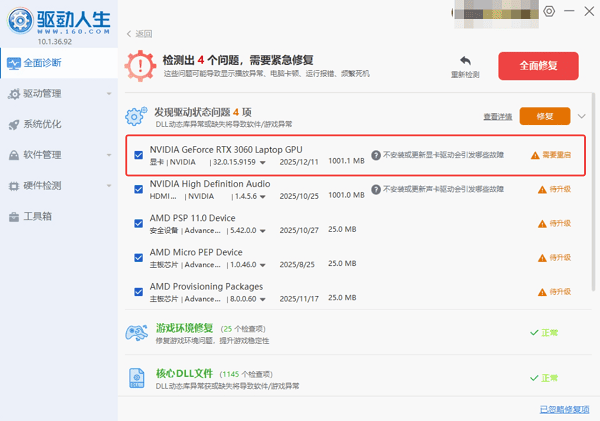Click the 游戏环境修复 gamepad icon

tap(137, 333)
